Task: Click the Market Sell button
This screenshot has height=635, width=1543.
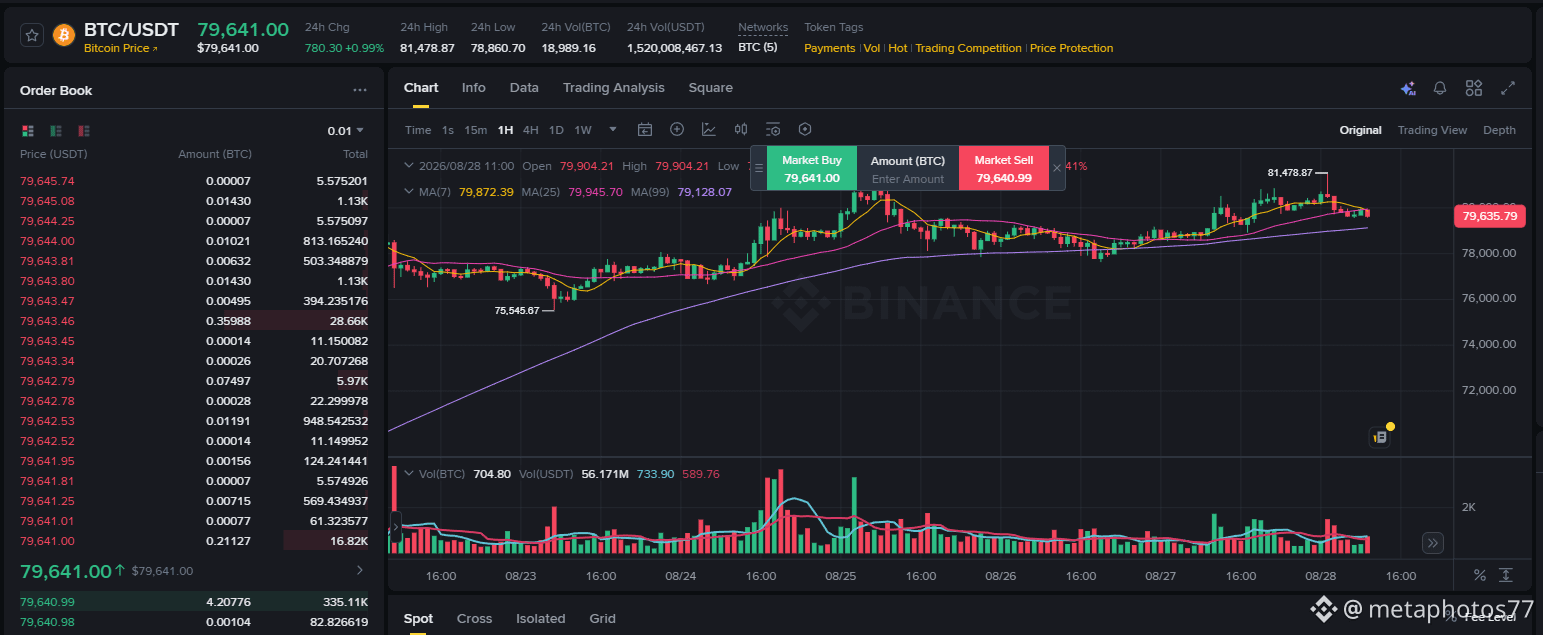Action: pos(1004,168)
